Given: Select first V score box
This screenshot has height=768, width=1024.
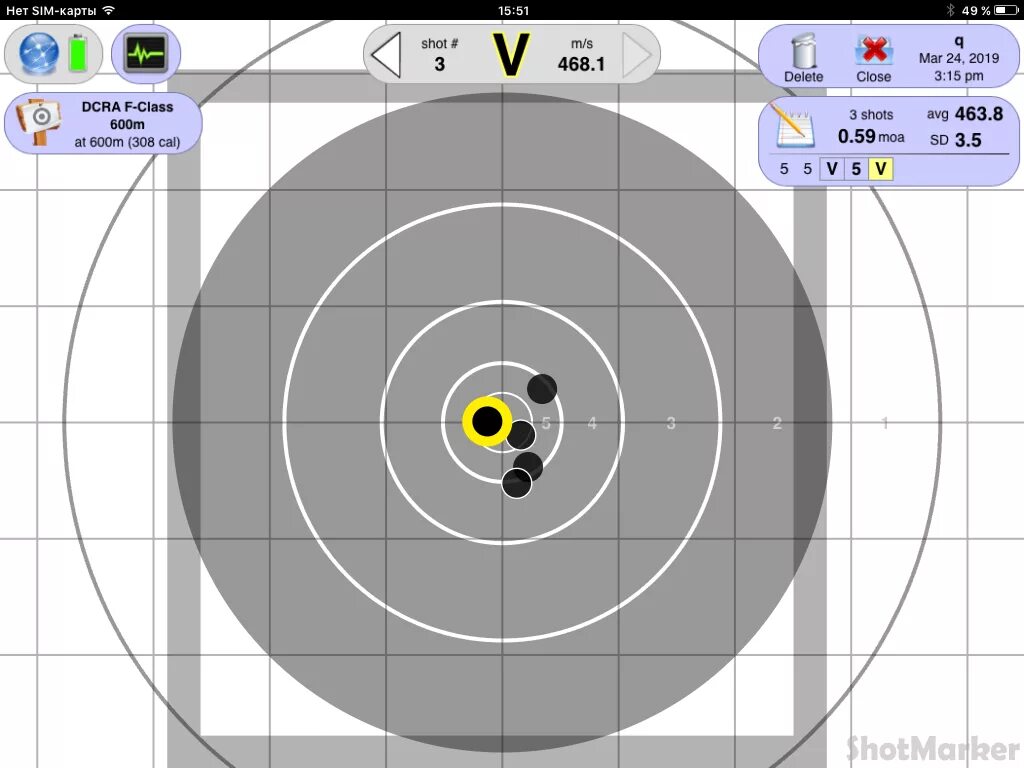Looking at the screenshot, I should click(x=831, y=169).
